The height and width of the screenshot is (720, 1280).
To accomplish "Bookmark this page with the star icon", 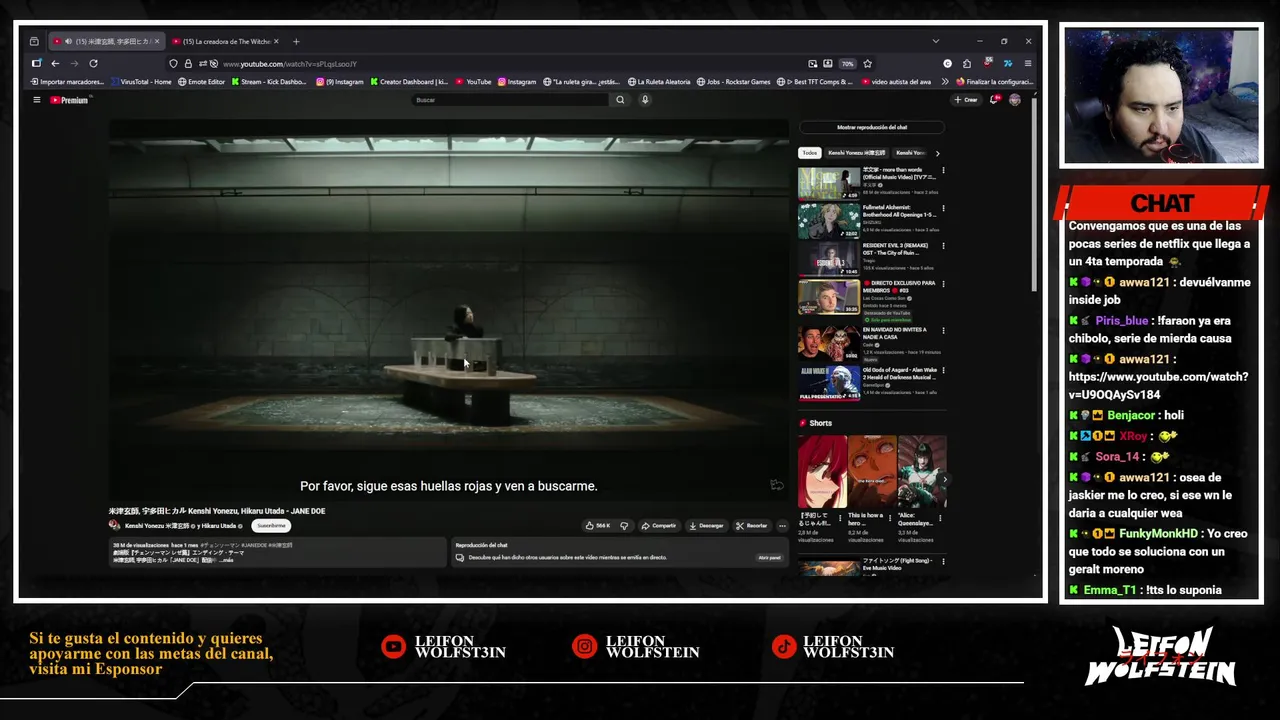I will pos(868,63).
